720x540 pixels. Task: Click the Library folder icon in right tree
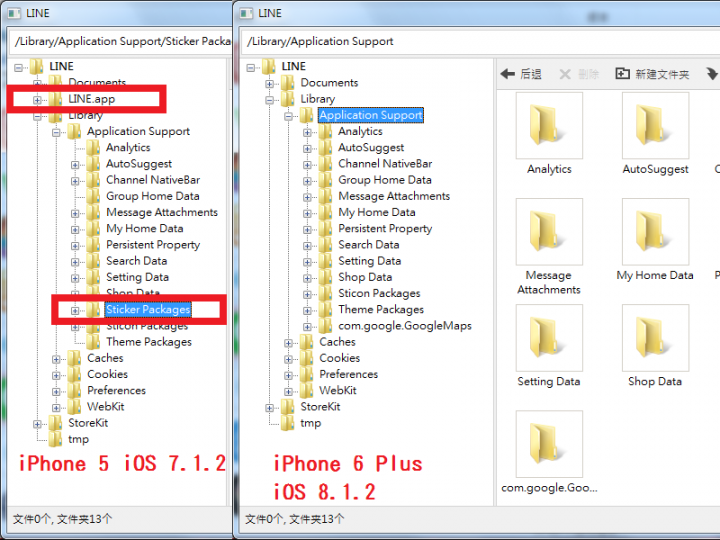pyautogui.click(x=287, y=99)
